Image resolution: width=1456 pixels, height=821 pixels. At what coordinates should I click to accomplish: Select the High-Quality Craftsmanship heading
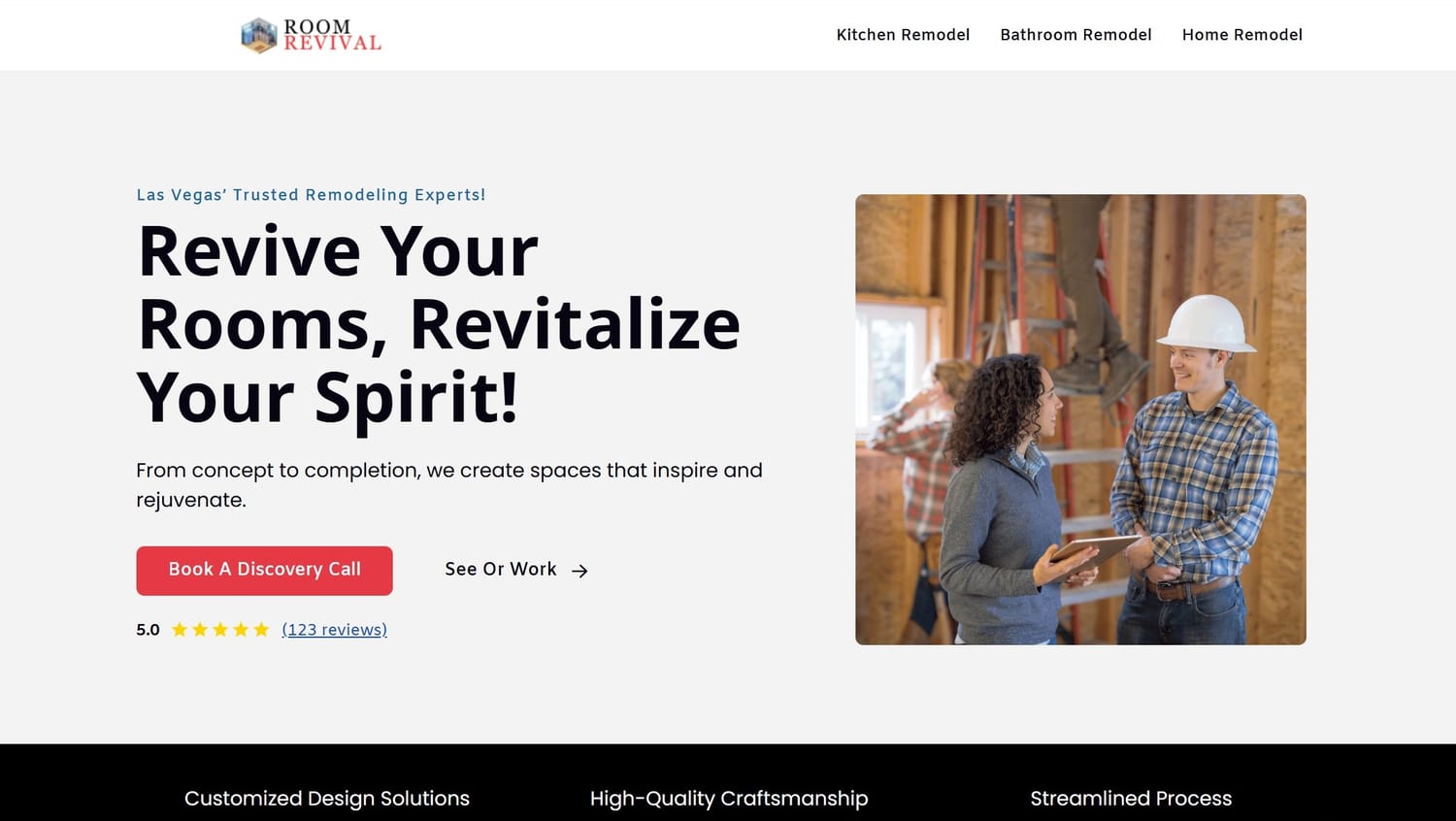pyautogui.click(x=729, y=799)
